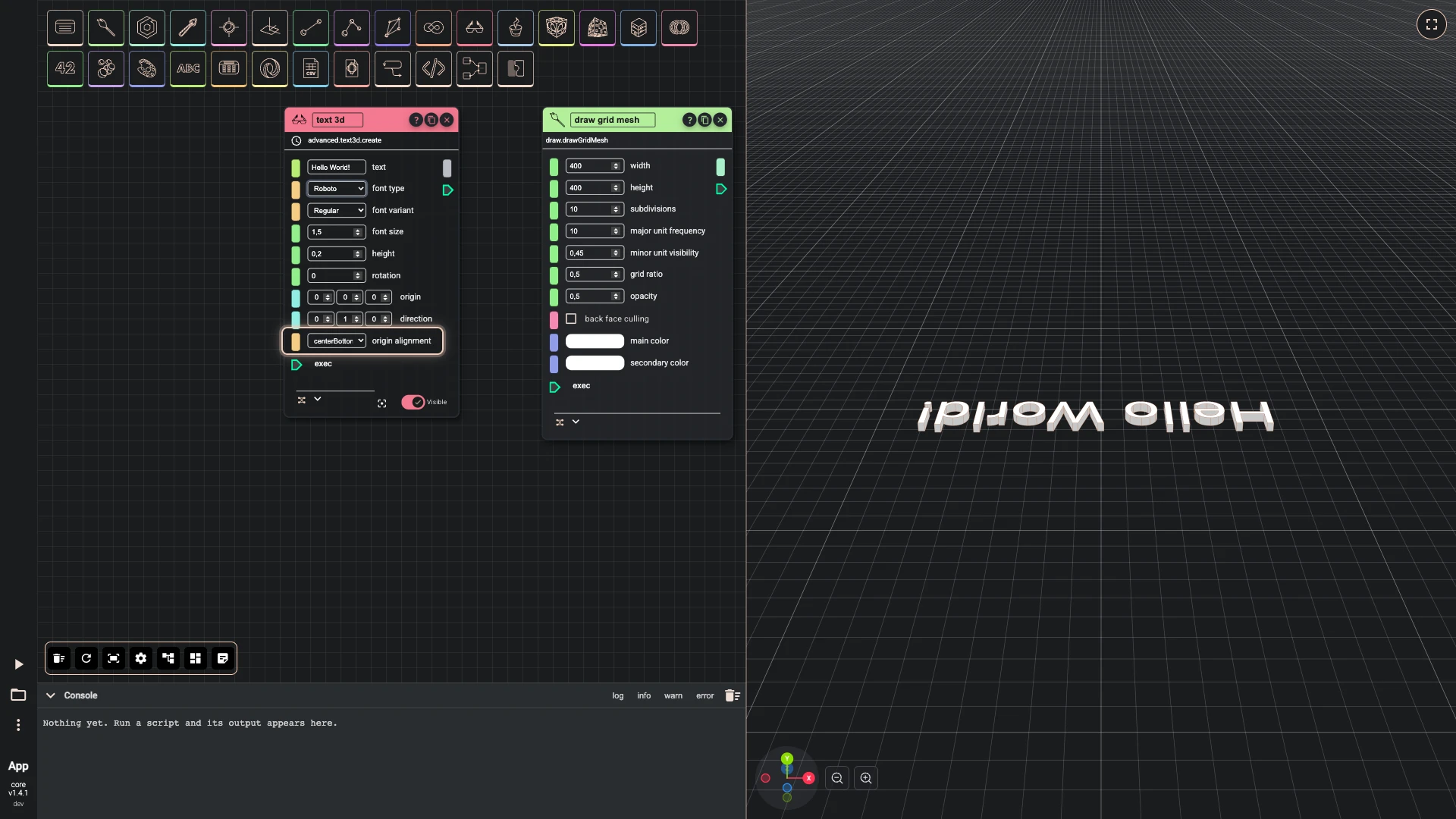The height and width of the screenshot is (819, 1456).
Task: Open the ABC text category icon
Action: tap(188, 69)
